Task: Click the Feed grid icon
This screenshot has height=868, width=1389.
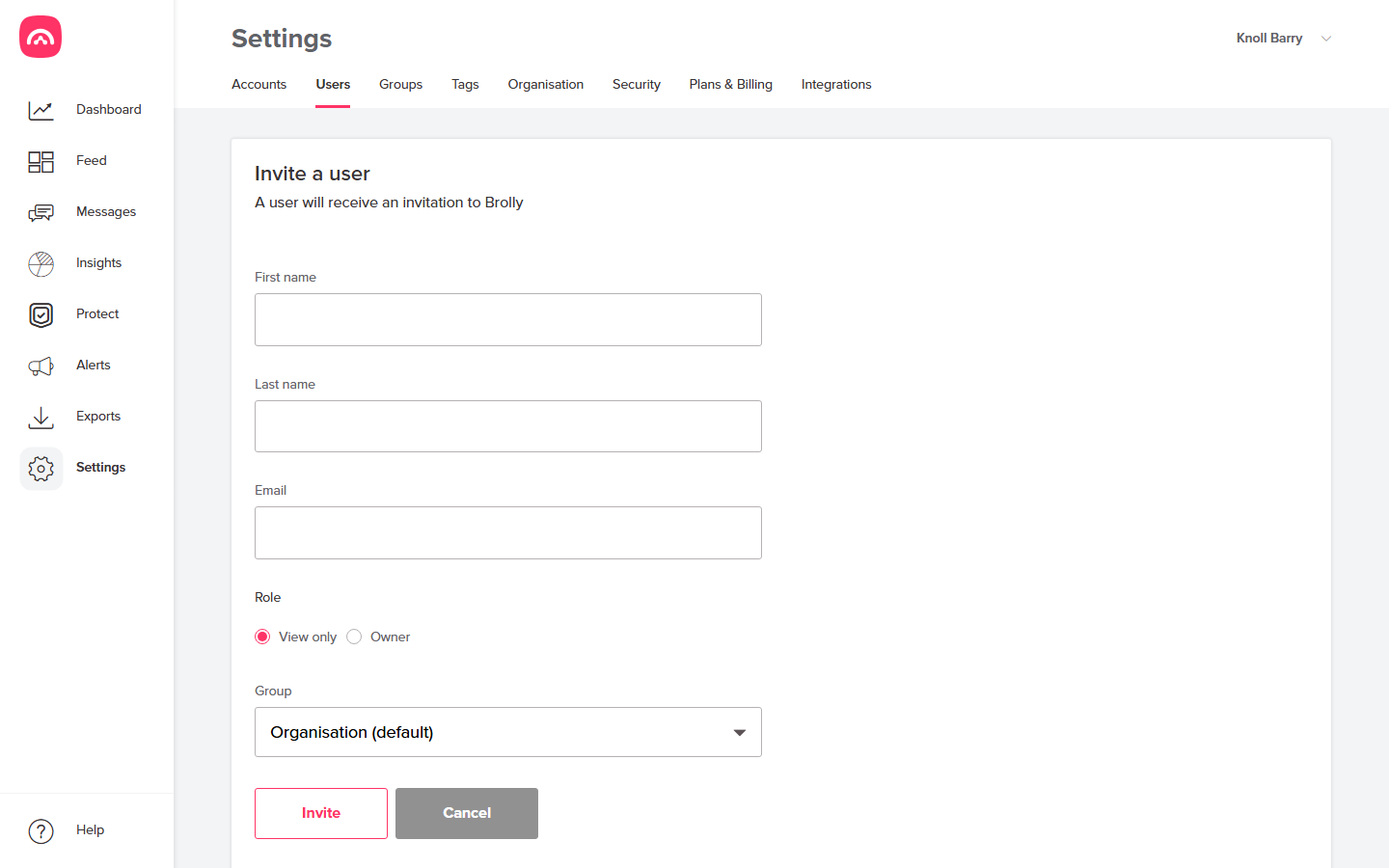Action: click(x=41, y=161)
